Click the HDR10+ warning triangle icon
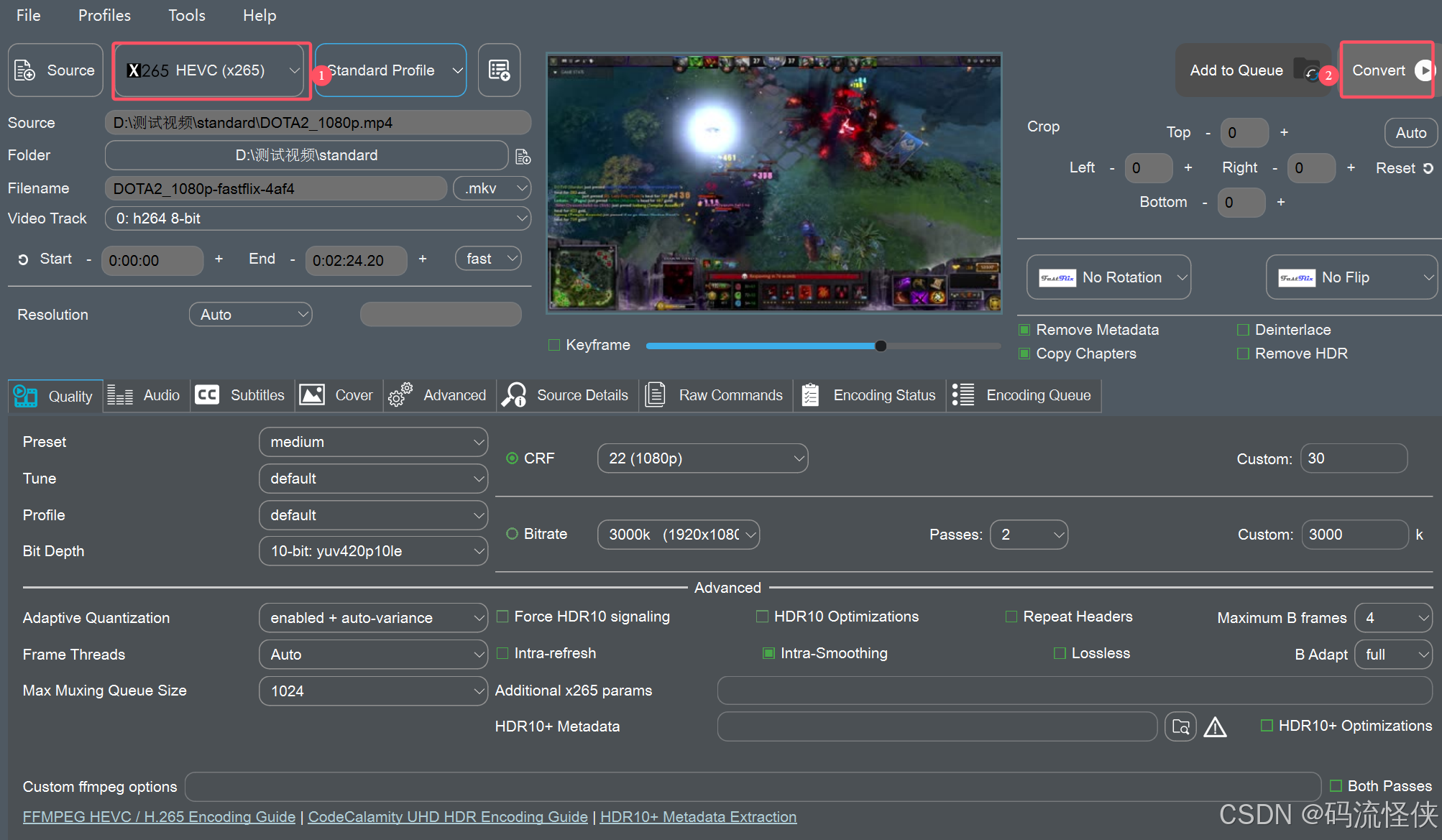Viewport: 1442px width, 840px height. [1215, 727]
